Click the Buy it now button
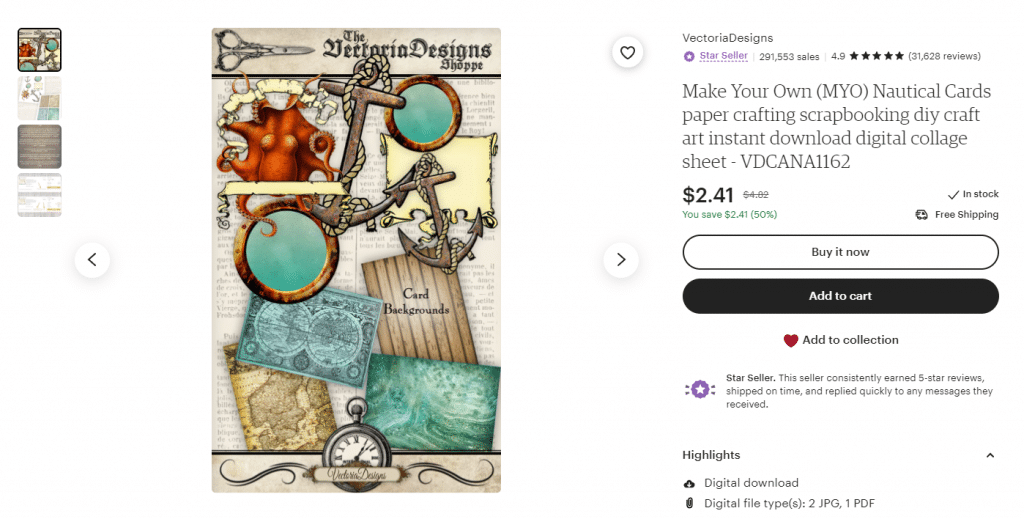Image resolution: width=1024 pixels, height=519 pixels. coord(840,252)
